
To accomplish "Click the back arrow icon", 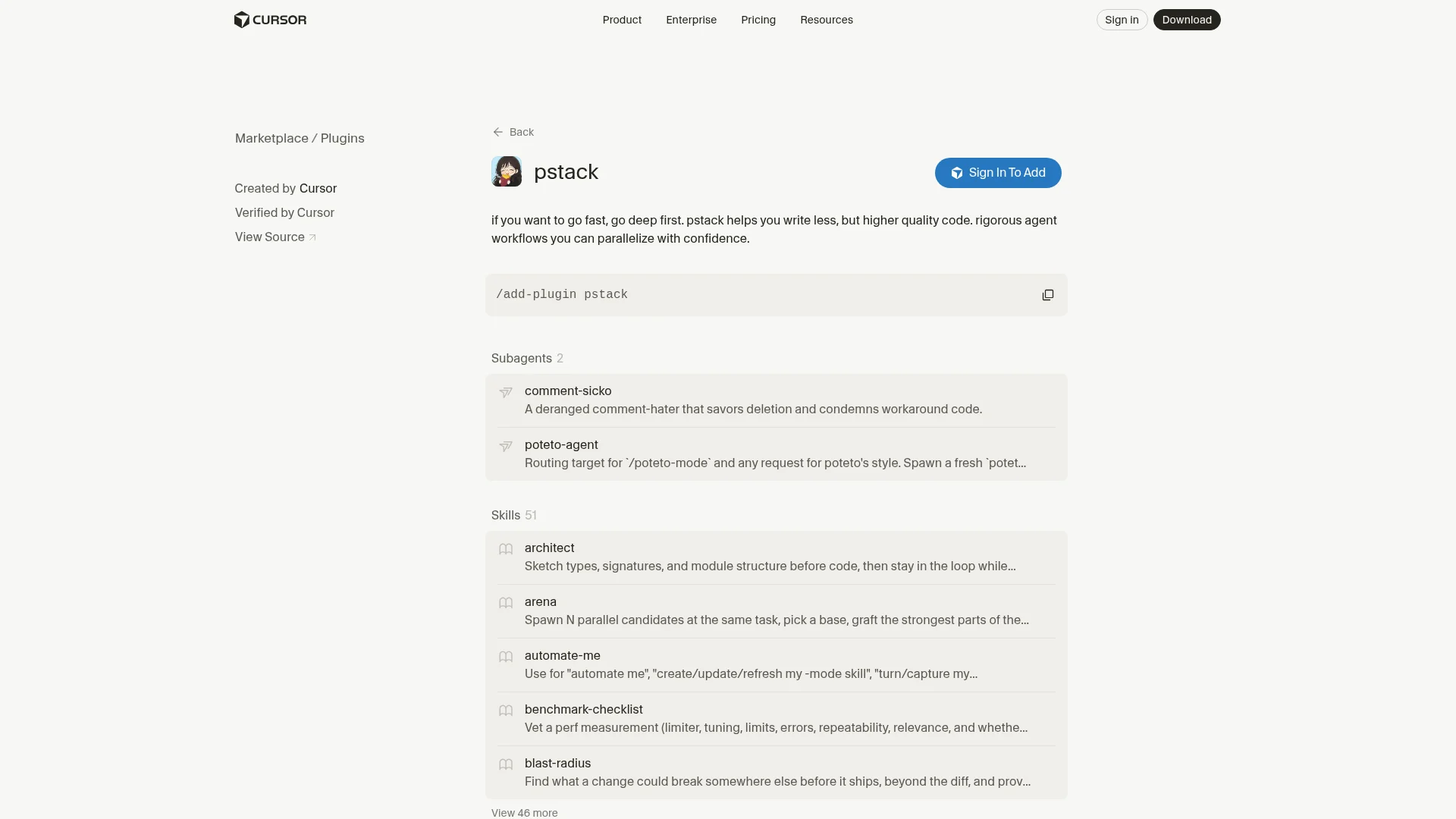I will coord(497,132).
